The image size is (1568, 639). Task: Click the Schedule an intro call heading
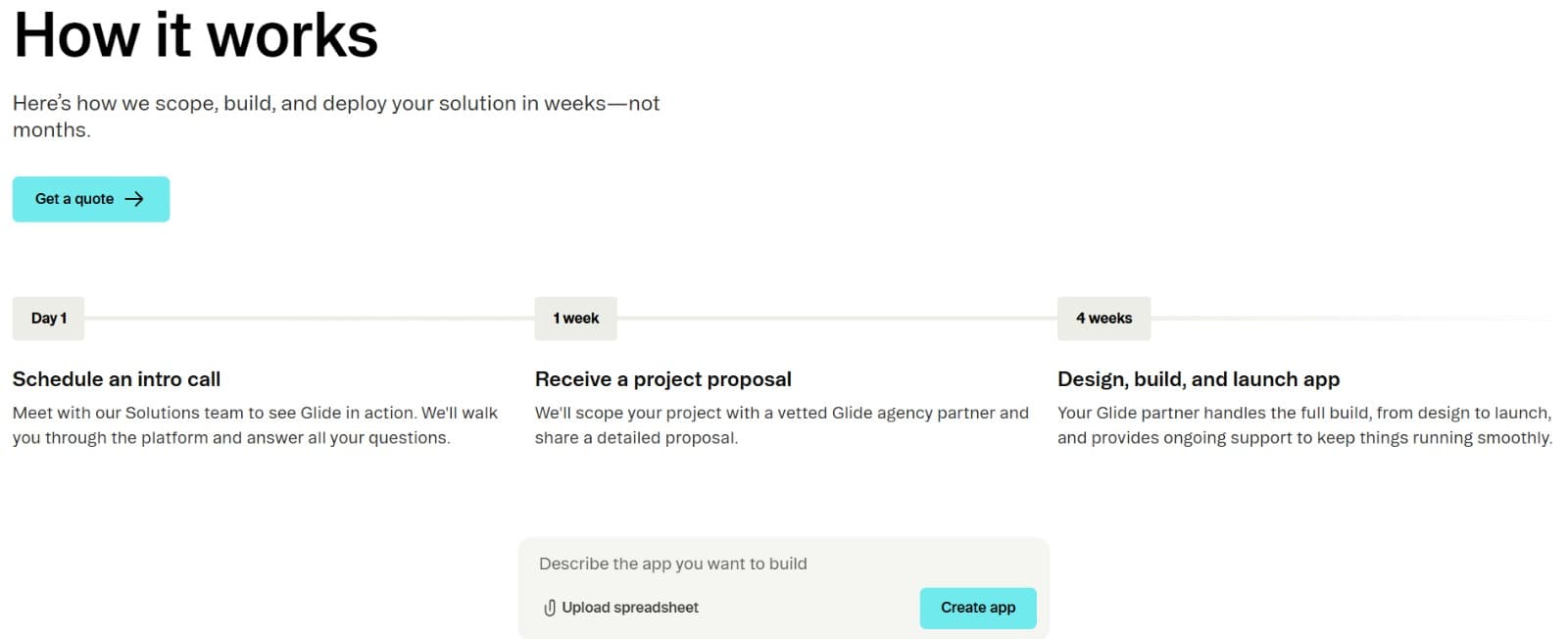117,379
